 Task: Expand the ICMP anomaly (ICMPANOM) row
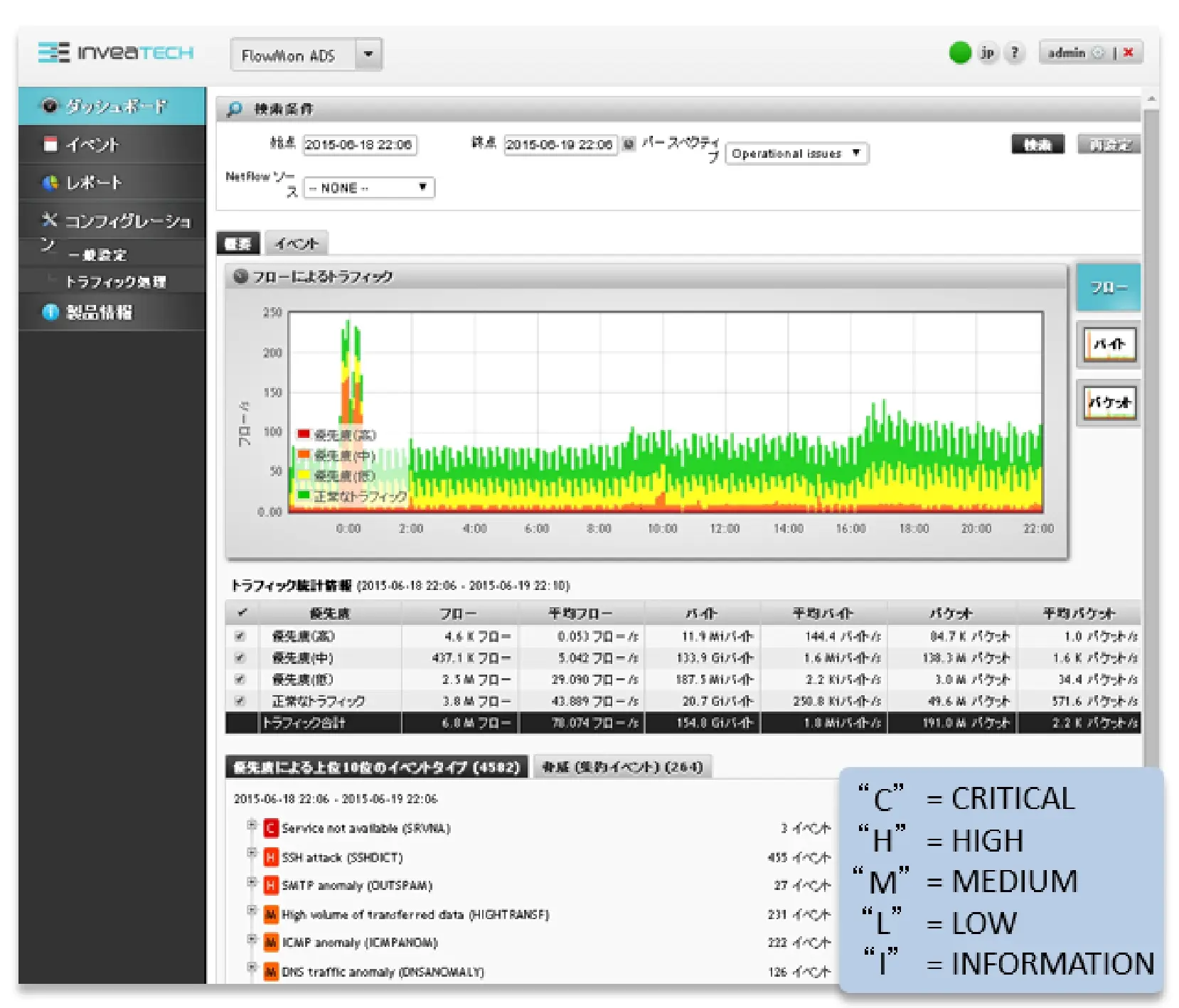click(x=251, y=939)
